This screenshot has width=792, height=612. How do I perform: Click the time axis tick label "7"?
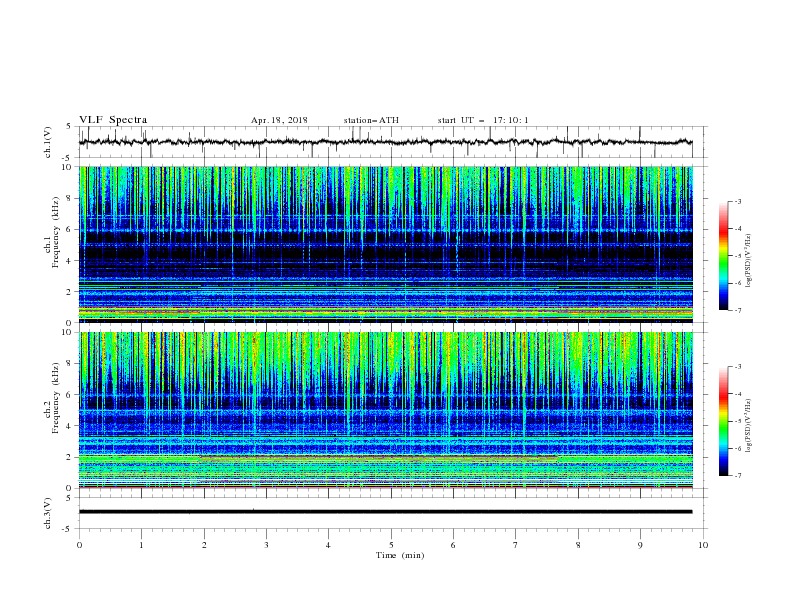coord(516,545)
